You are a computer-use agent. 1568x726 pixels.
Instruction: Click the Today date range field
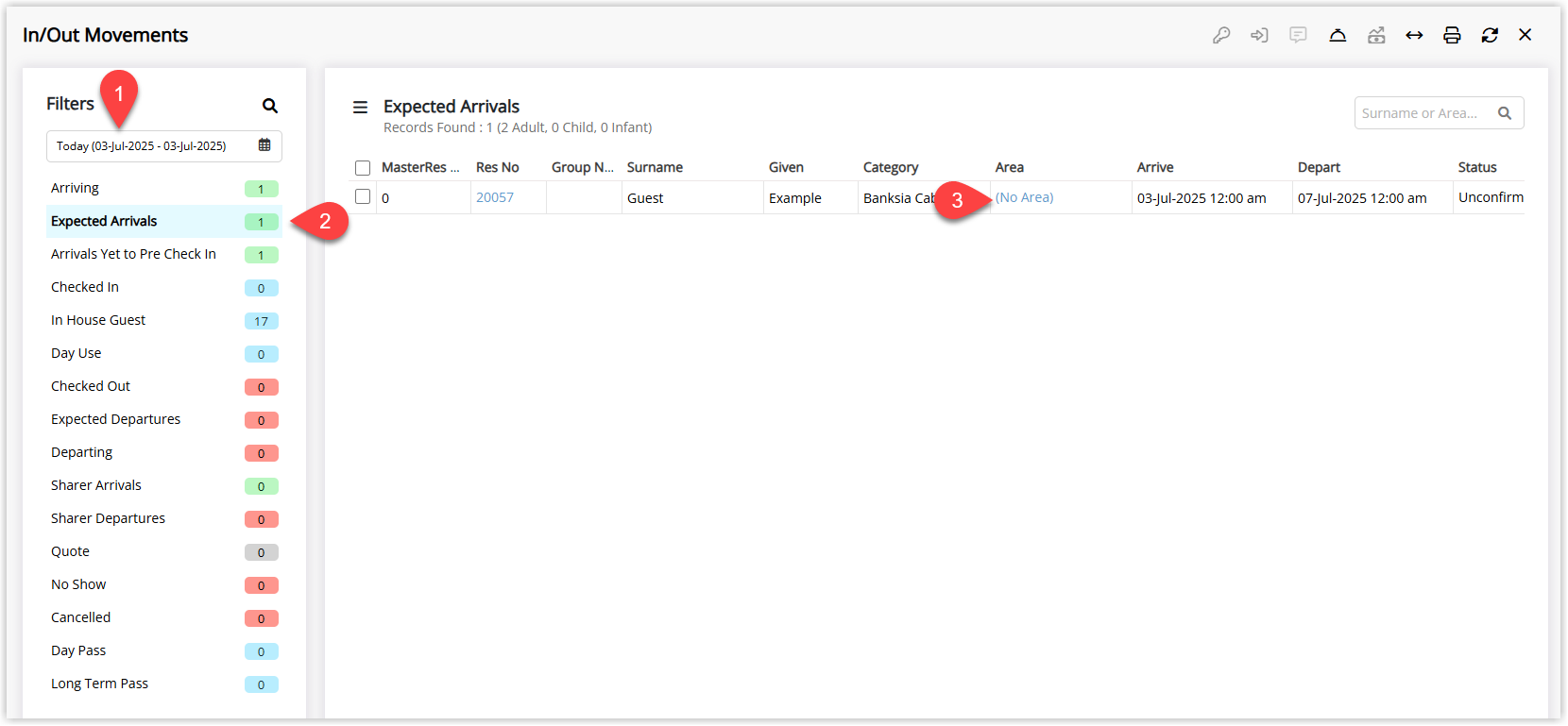(x=164, y=146)
